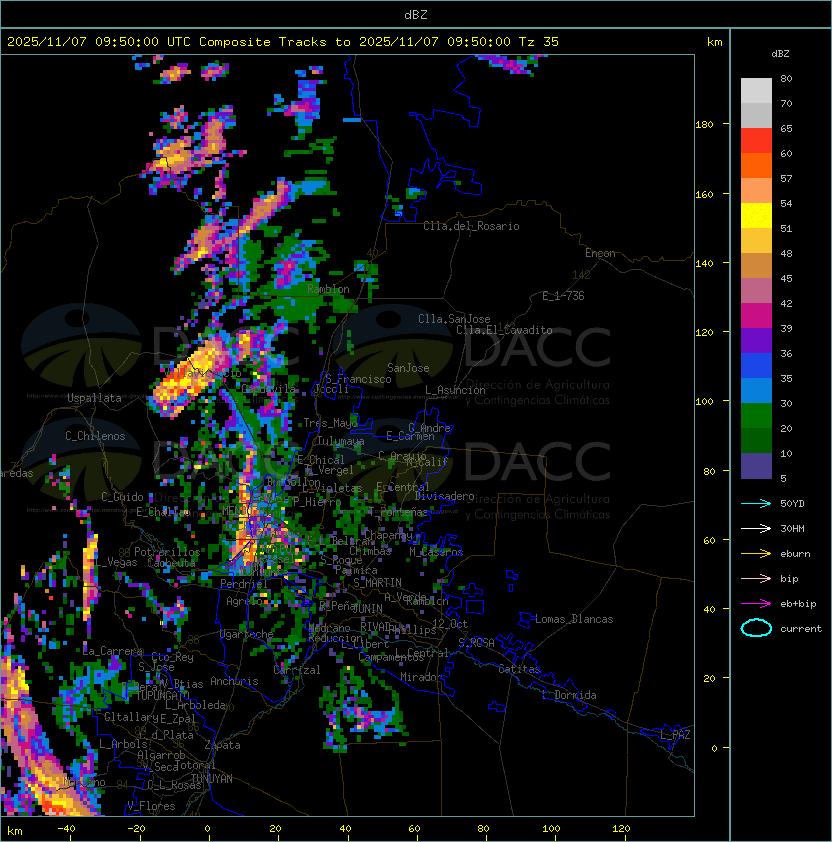Screen dimensions: 832x842
Task: Click the Carrizal place label
Action: coord(297,670)
